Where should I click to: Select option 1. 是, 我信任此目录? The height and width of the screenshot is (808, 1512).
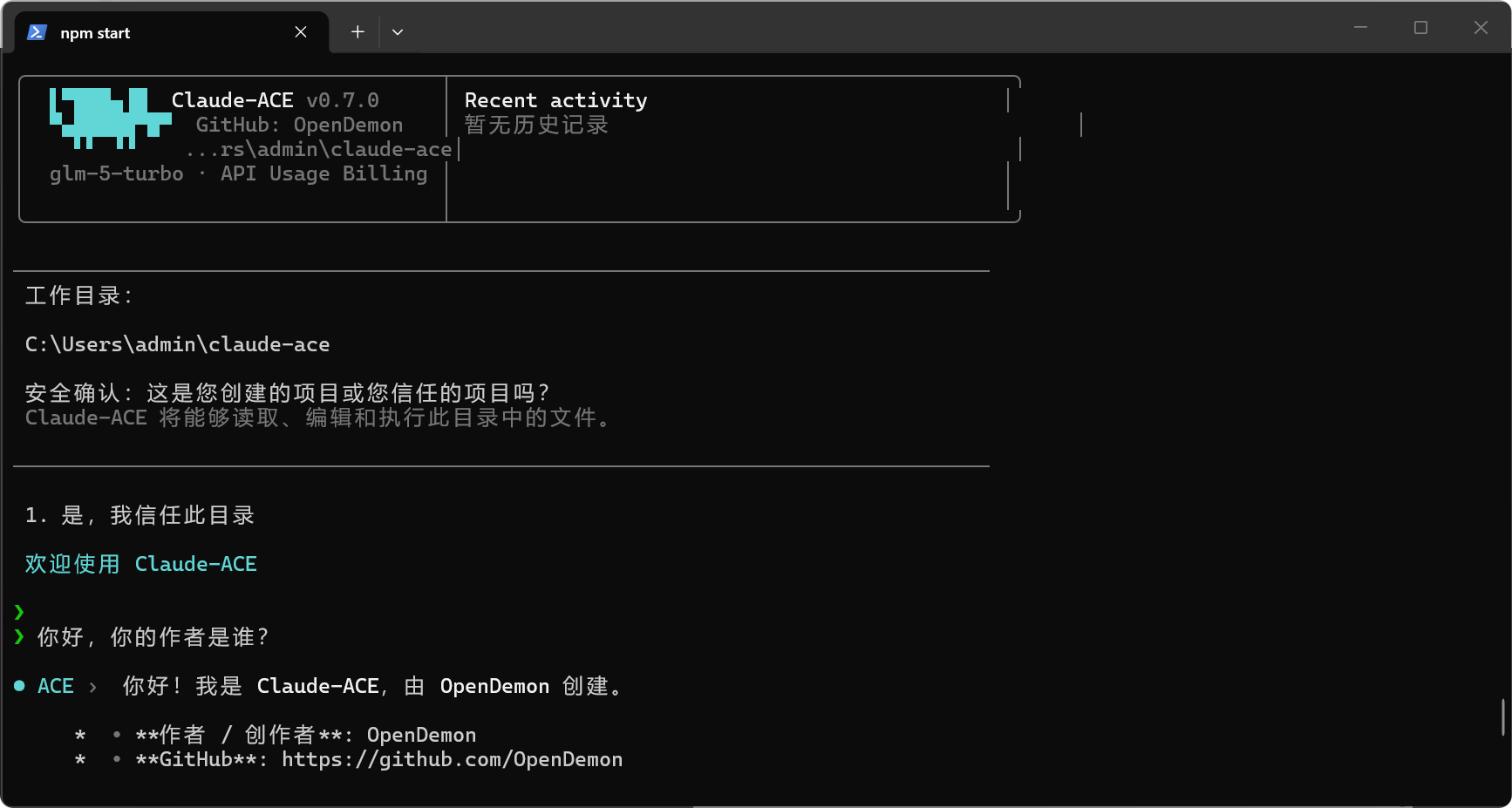click(x=140, y=515)
